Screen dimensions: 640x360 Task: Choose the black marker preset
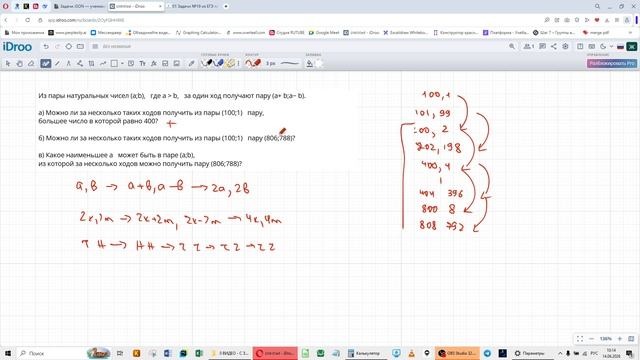click(x=208, y=63)
